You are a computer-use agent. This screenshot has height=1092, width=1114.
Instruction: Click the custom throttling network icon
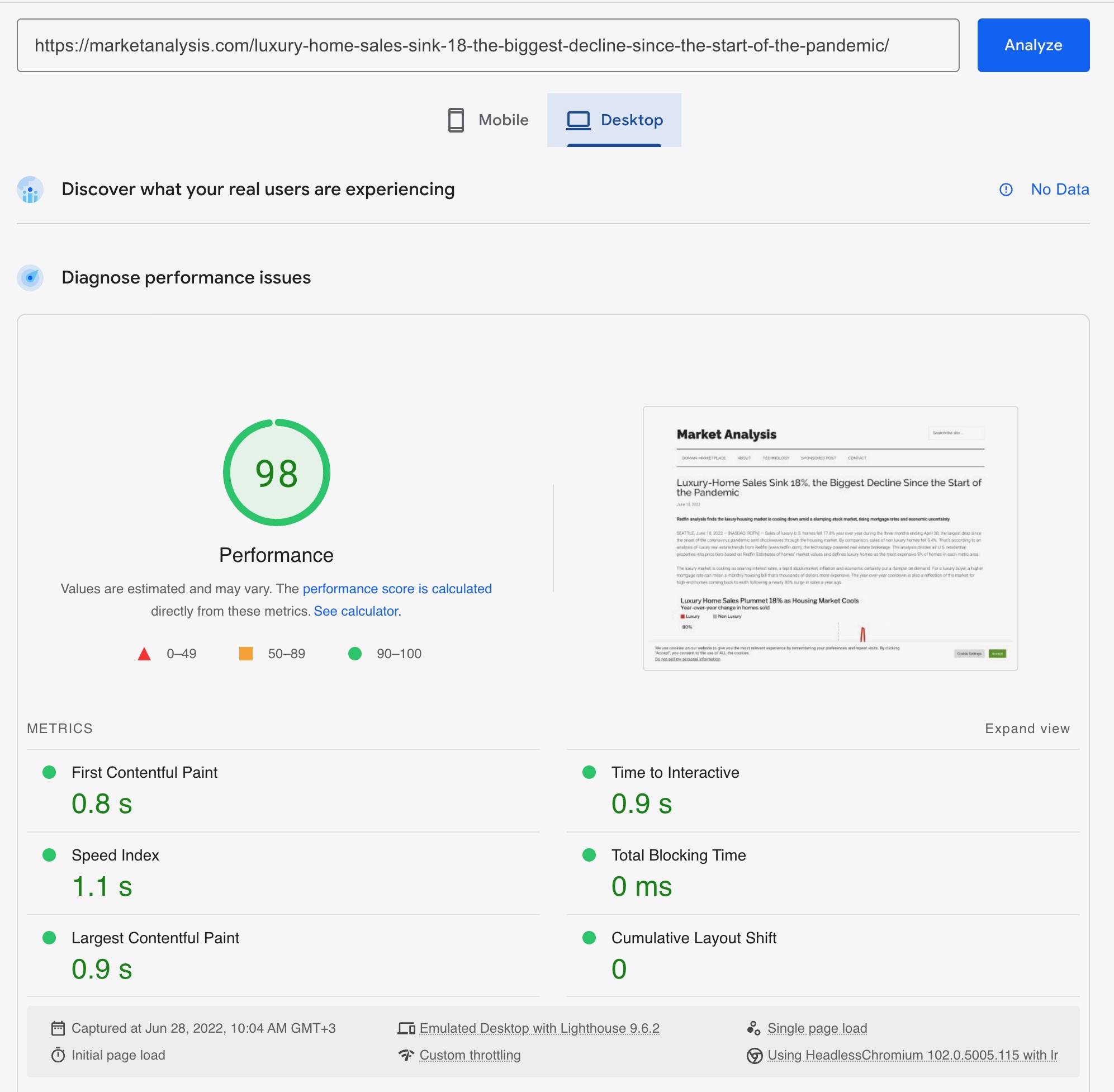[406, 1055]
